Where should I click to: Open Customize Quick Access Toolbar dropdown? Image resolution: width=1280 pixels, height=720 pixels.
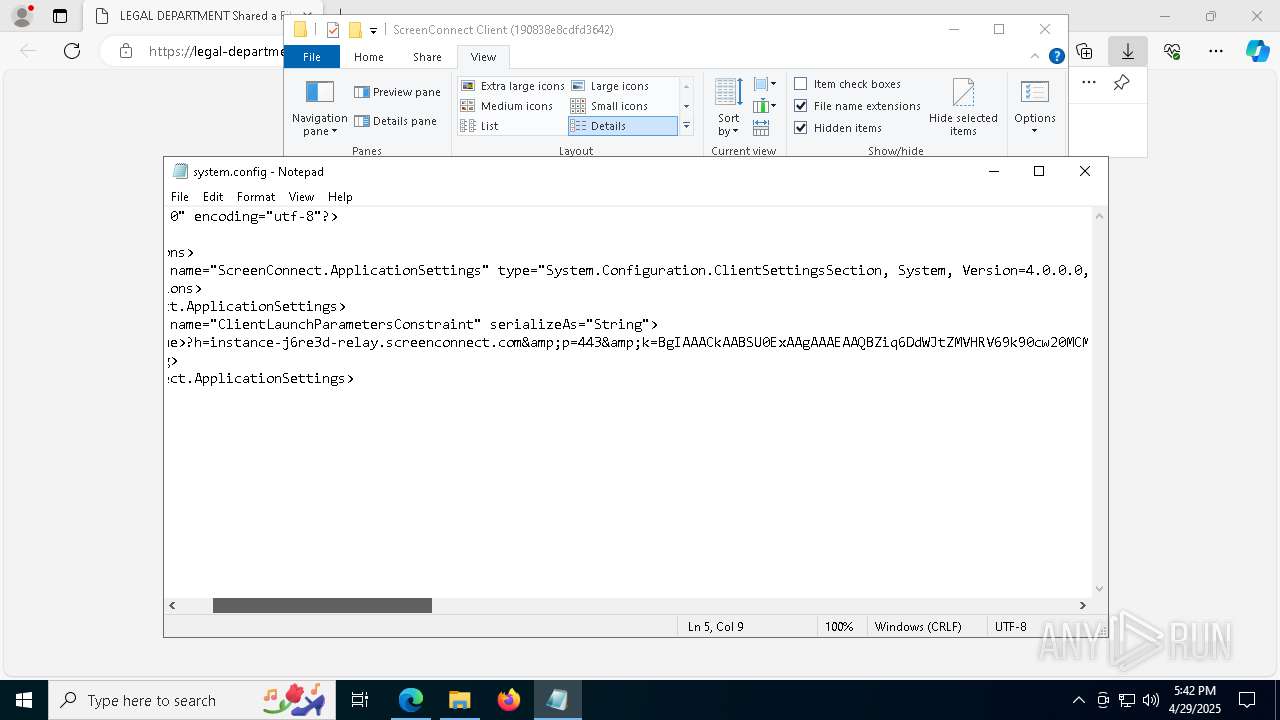tap(373, 31)
